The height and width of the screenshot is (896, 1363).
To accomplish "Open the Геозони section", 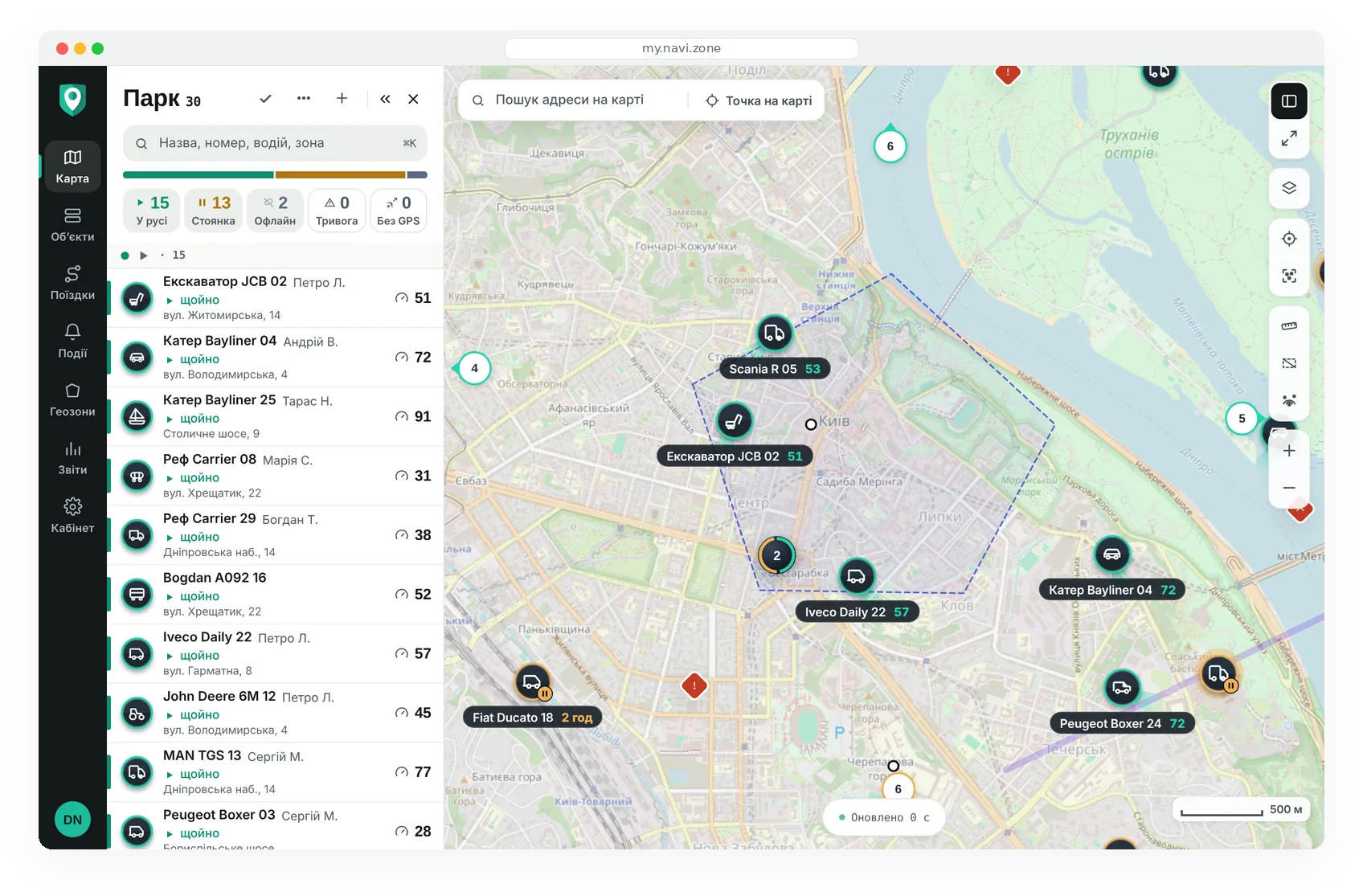I will [72, 399].
